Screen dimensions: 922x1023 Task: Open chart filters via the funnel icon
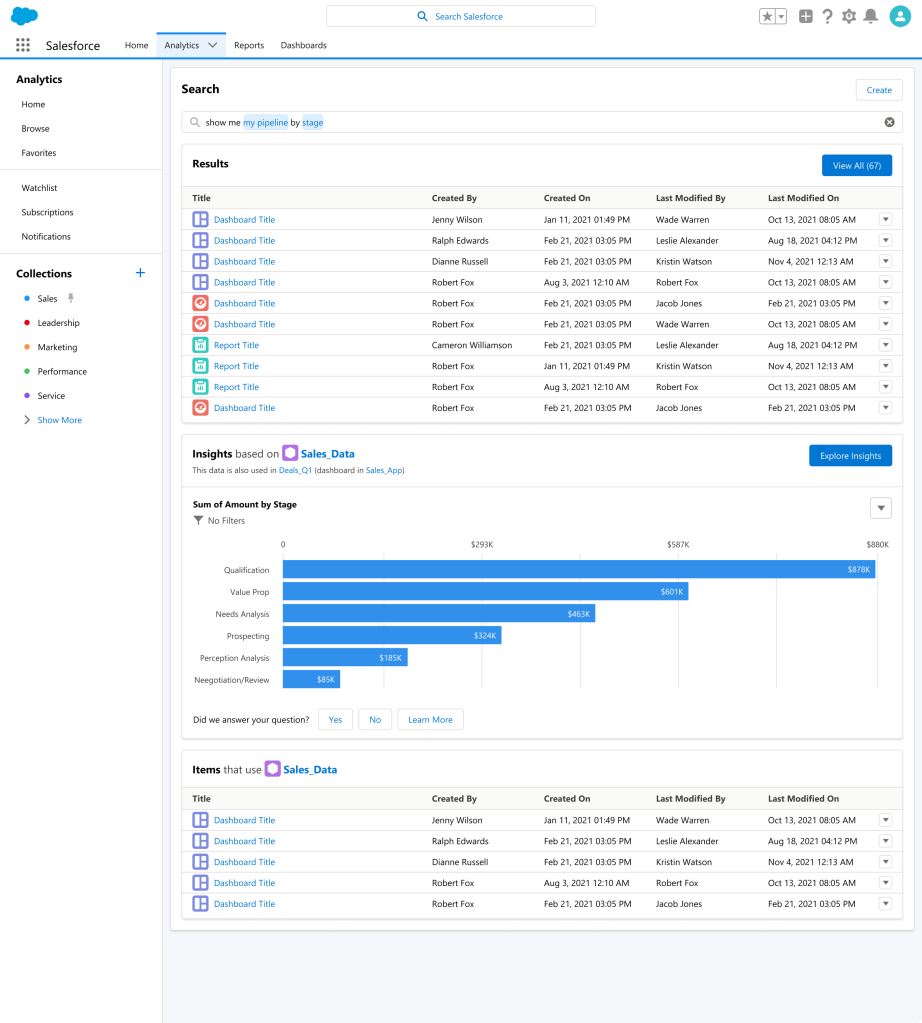pyautogui.click(x=198, y=520)
